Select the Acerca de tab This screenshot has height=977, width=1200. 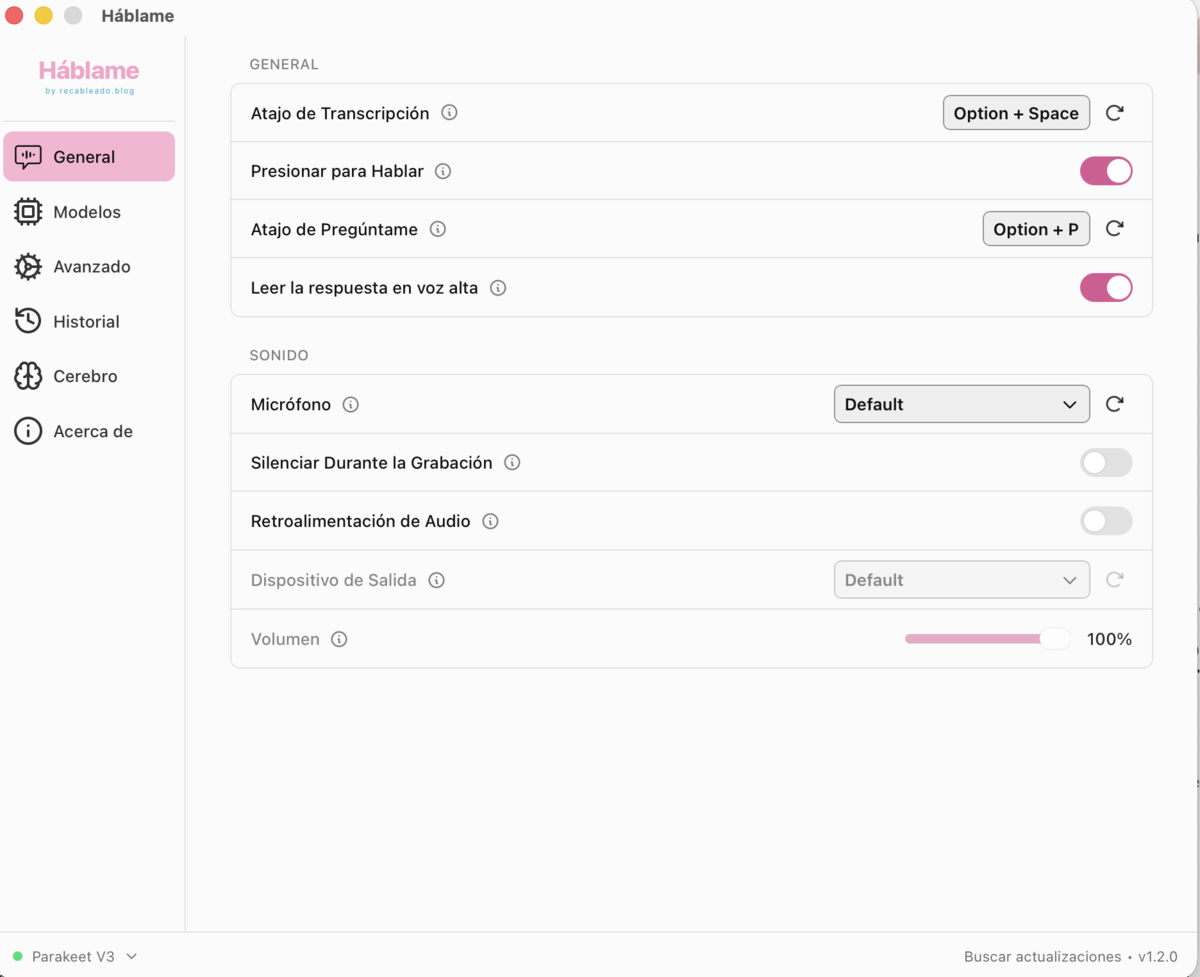(x=89, y=431)
